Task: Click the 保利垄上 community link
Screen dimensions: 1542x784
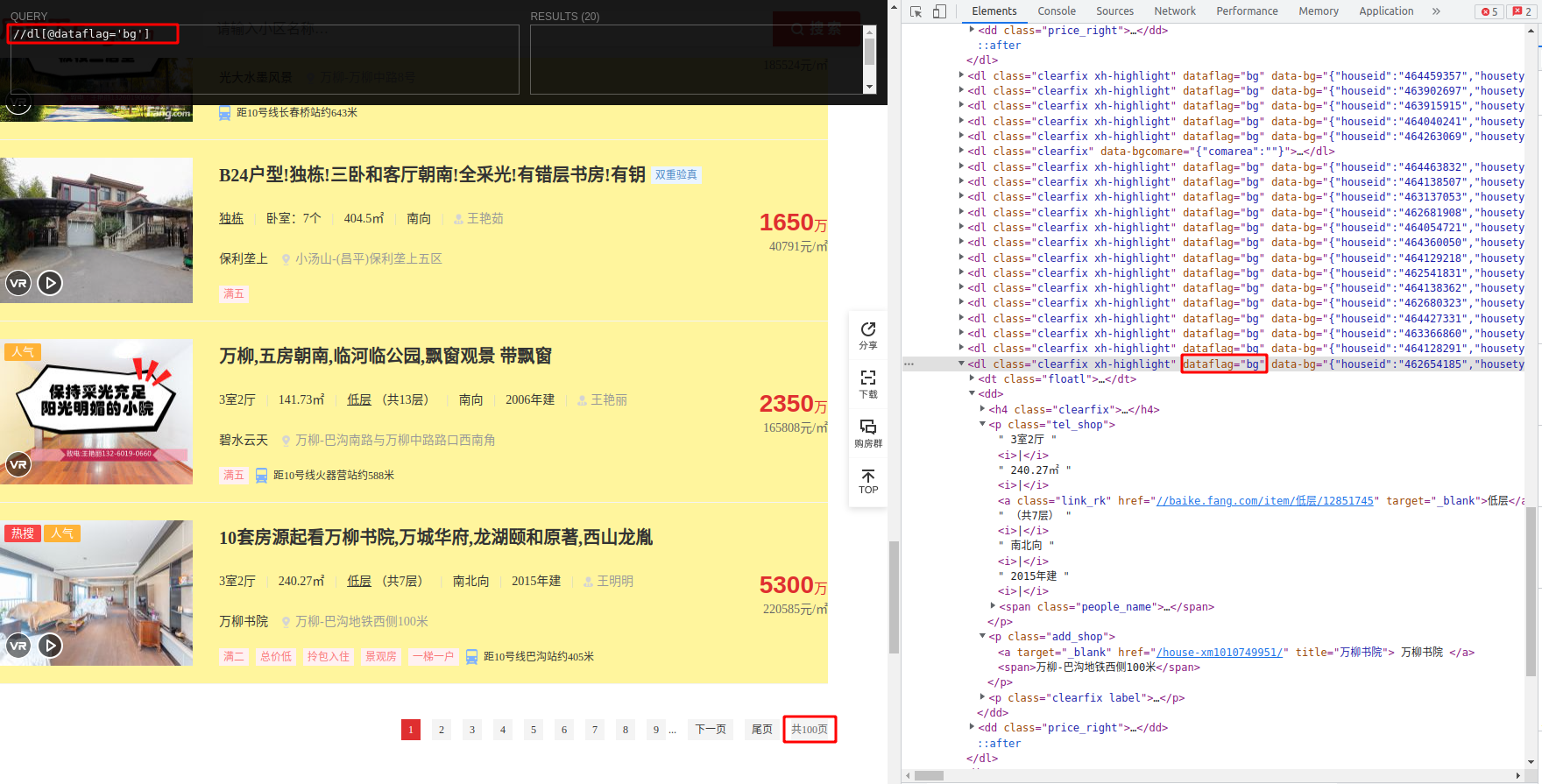Action: point(244,258)
